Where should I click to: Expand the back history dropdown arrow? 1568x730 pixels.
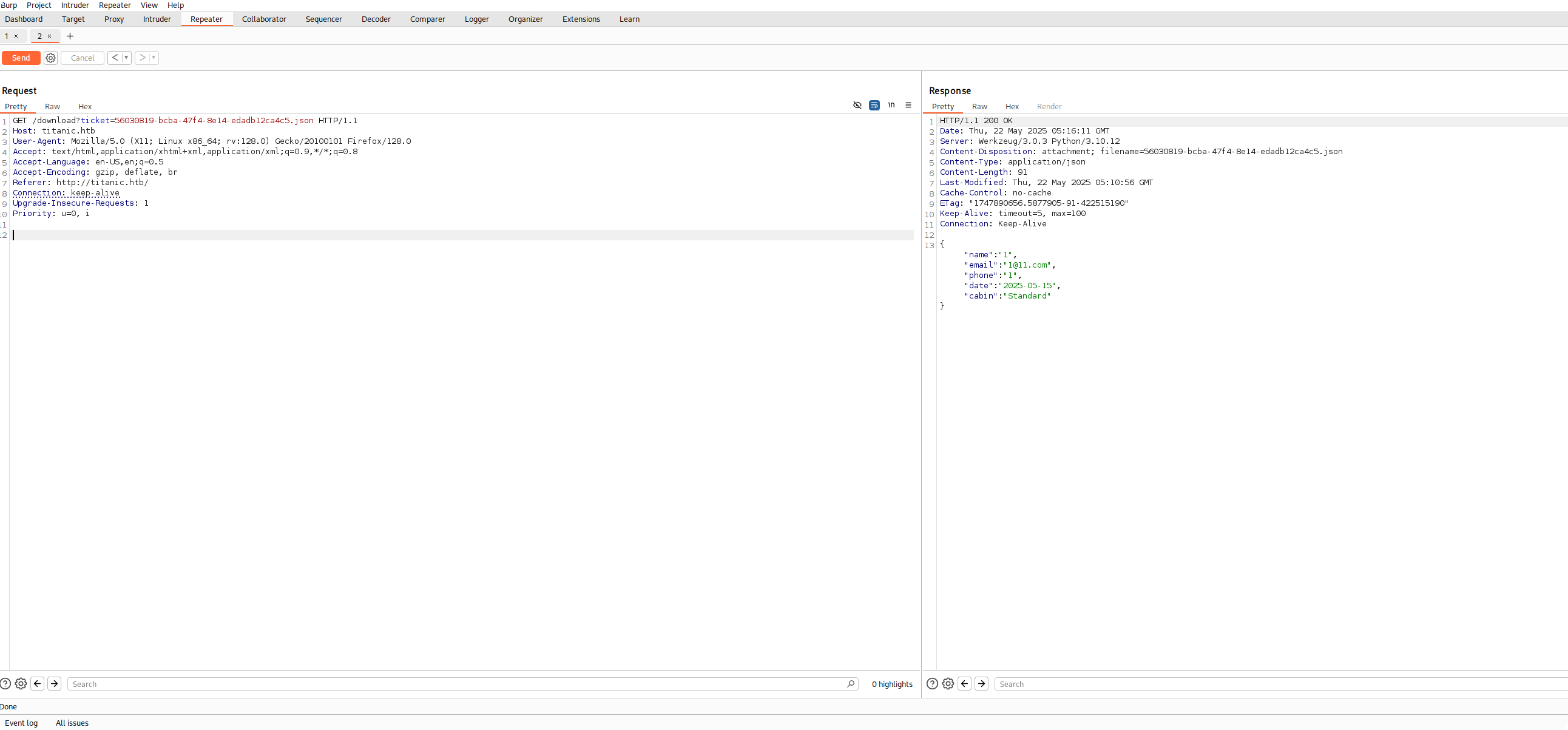[x=127, y=58]
